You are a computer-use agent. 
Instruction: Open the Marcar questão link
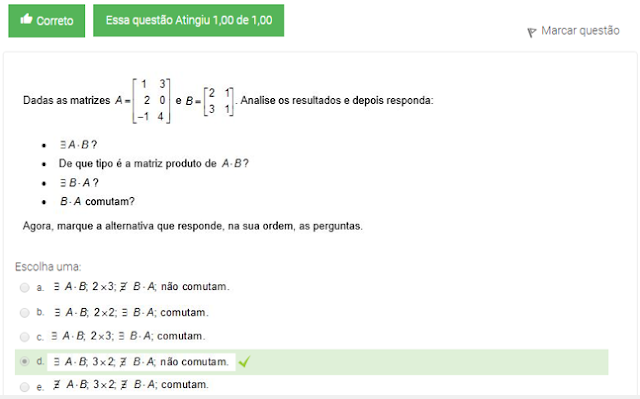(x=580, y=31)
